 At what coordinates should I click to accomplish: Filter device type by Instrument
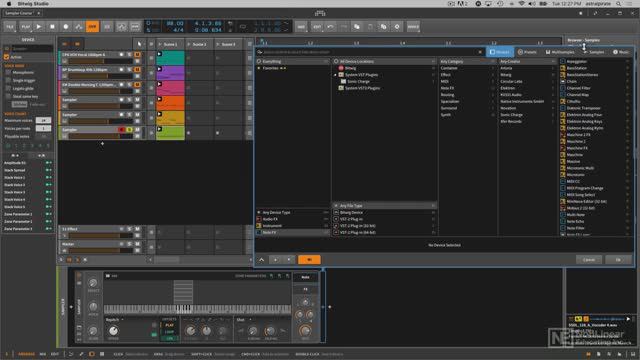tap(293, 226)
